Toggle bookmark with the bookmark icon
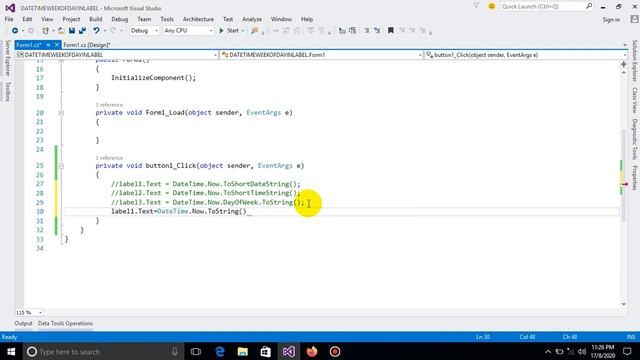 [391, 31]
